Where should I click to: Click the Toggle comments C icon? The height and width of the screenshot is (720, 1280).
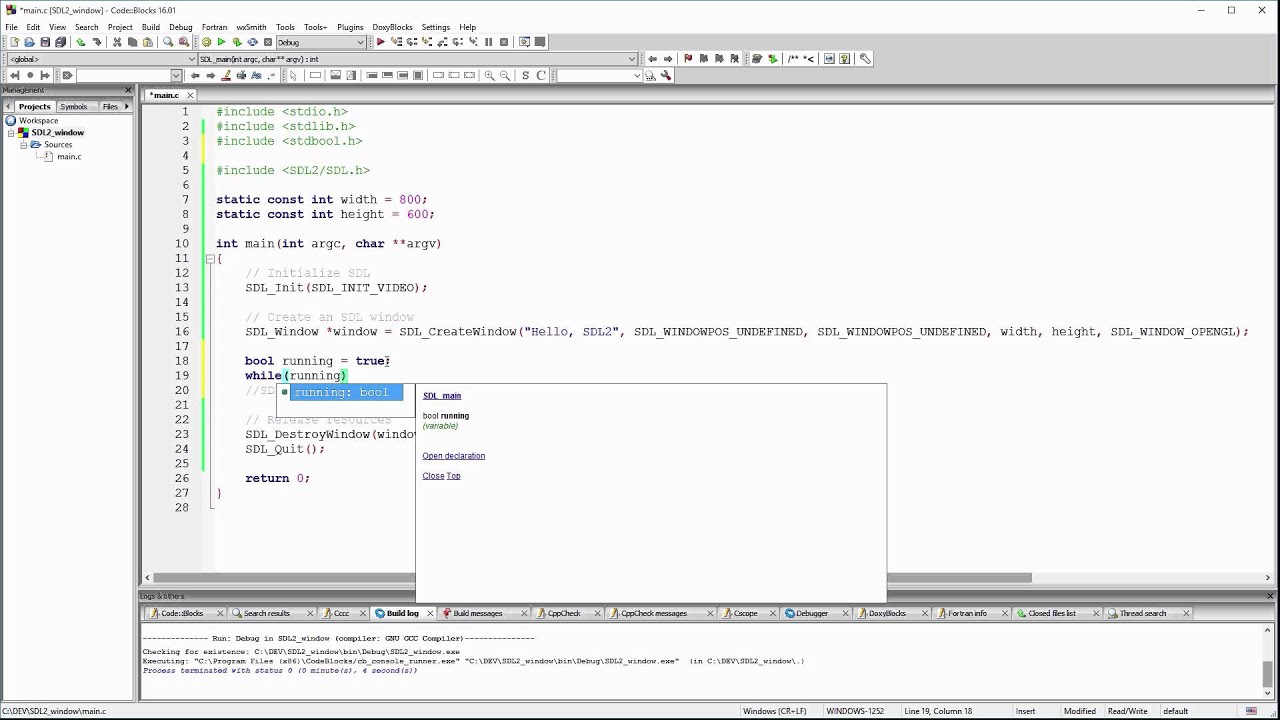pos(541,75)
